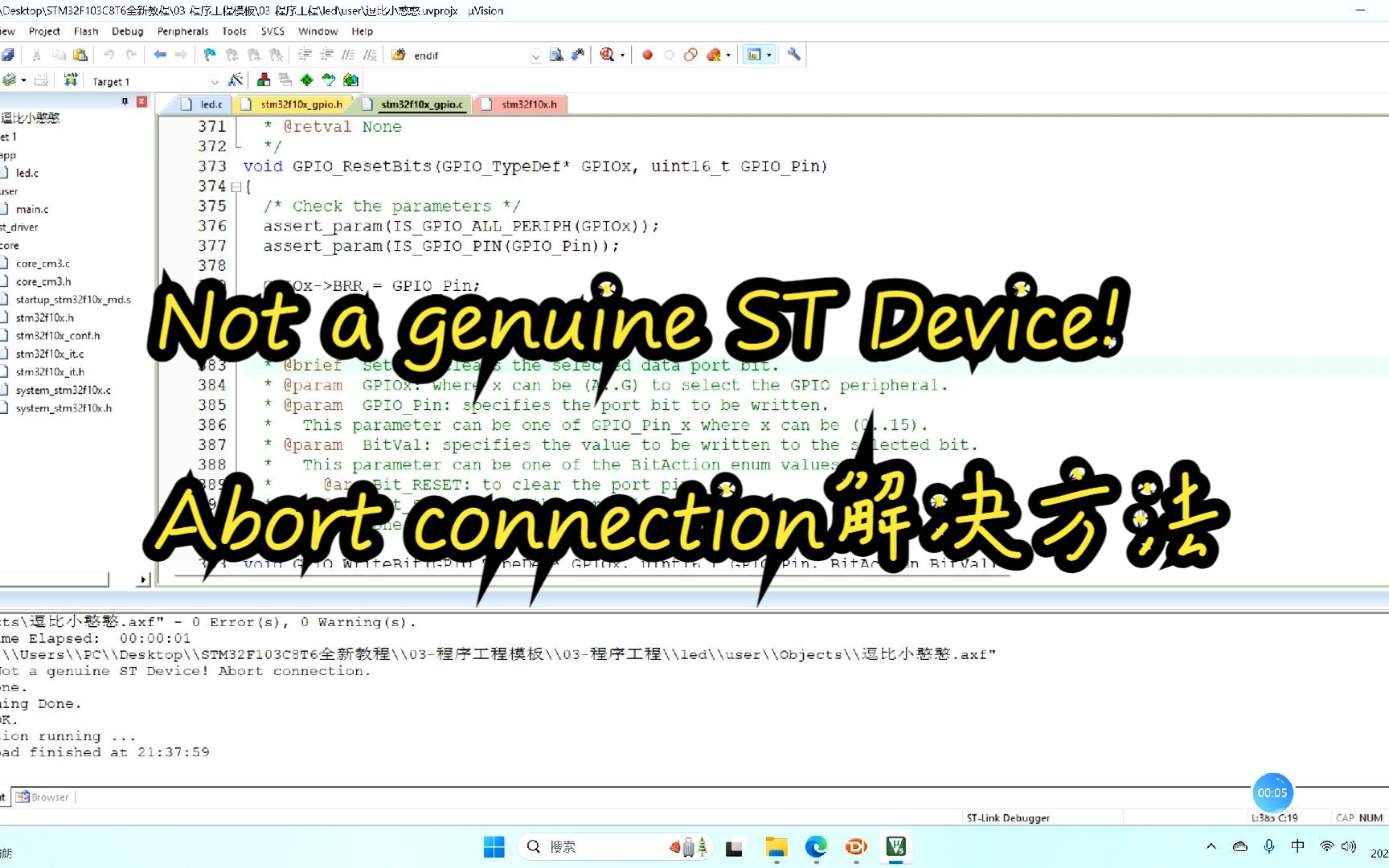
Task: Open the SVCS menu
Action: click(272, 31)
